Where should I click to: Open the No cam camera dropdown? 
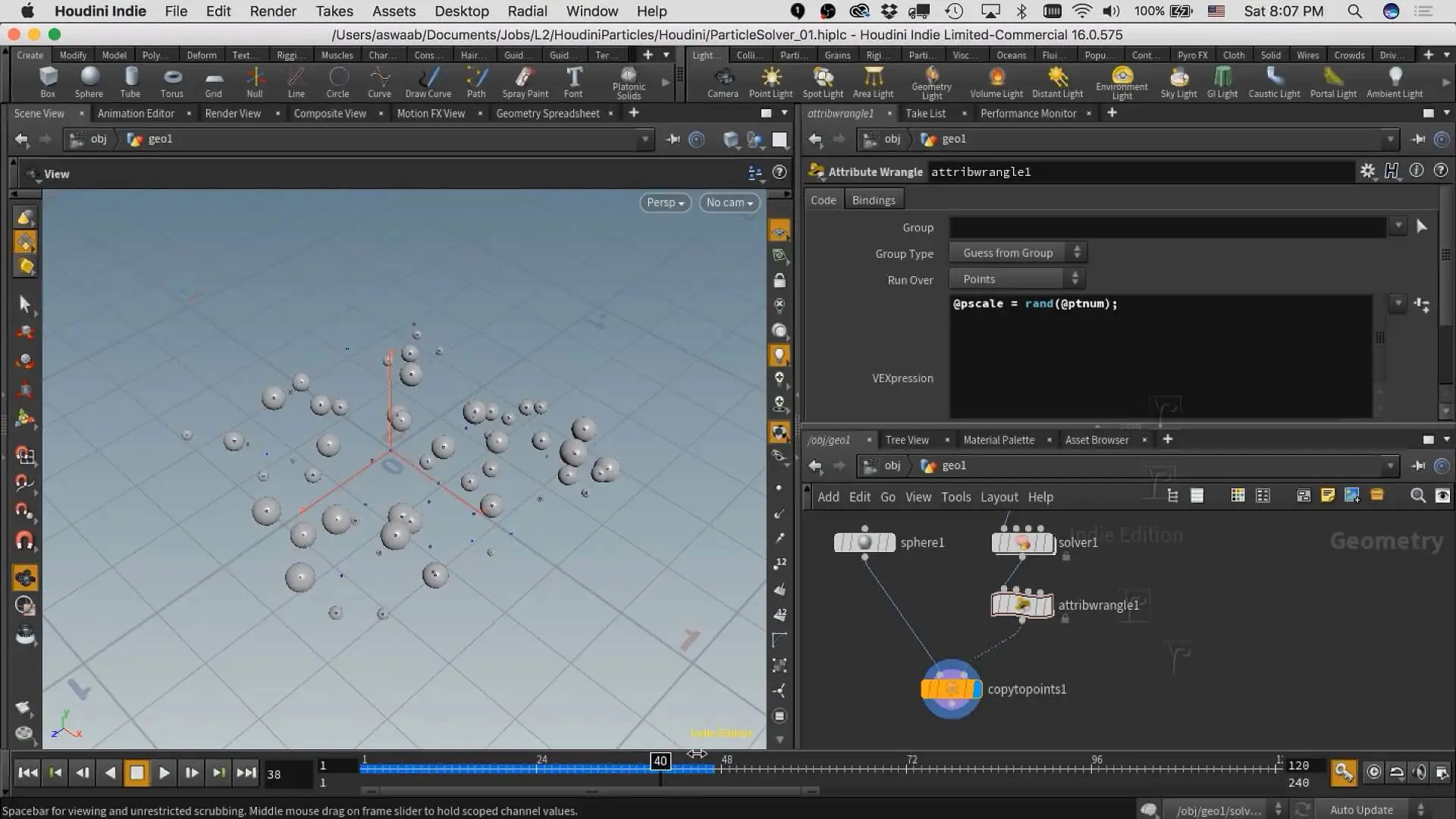point(730,202)
